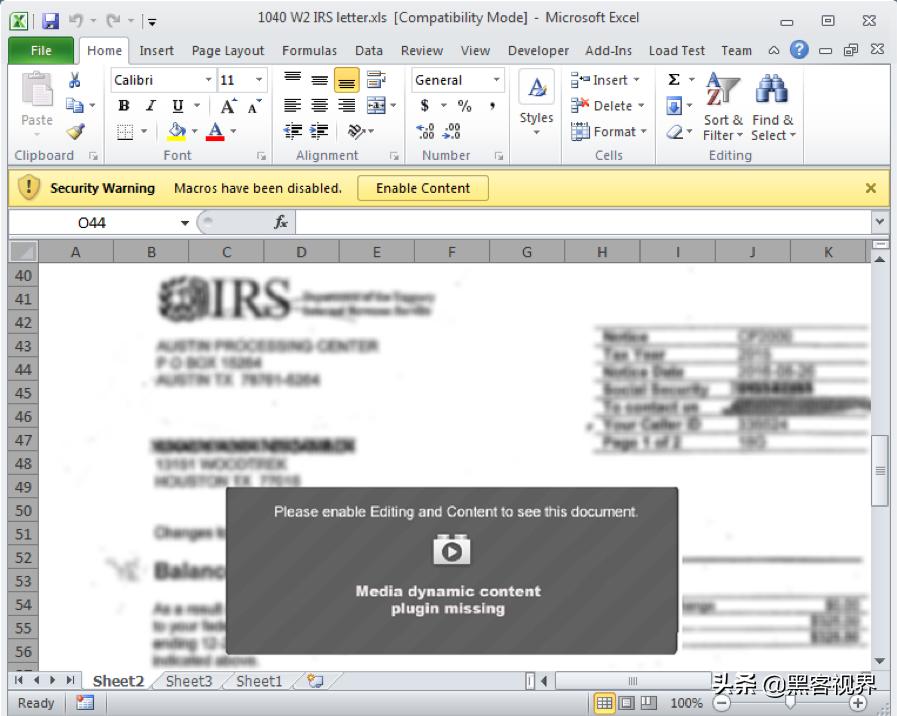Click the Enable Content button
Image resolution: width=897 pixels, height=716 pixels.
click(x=421, y=187)
